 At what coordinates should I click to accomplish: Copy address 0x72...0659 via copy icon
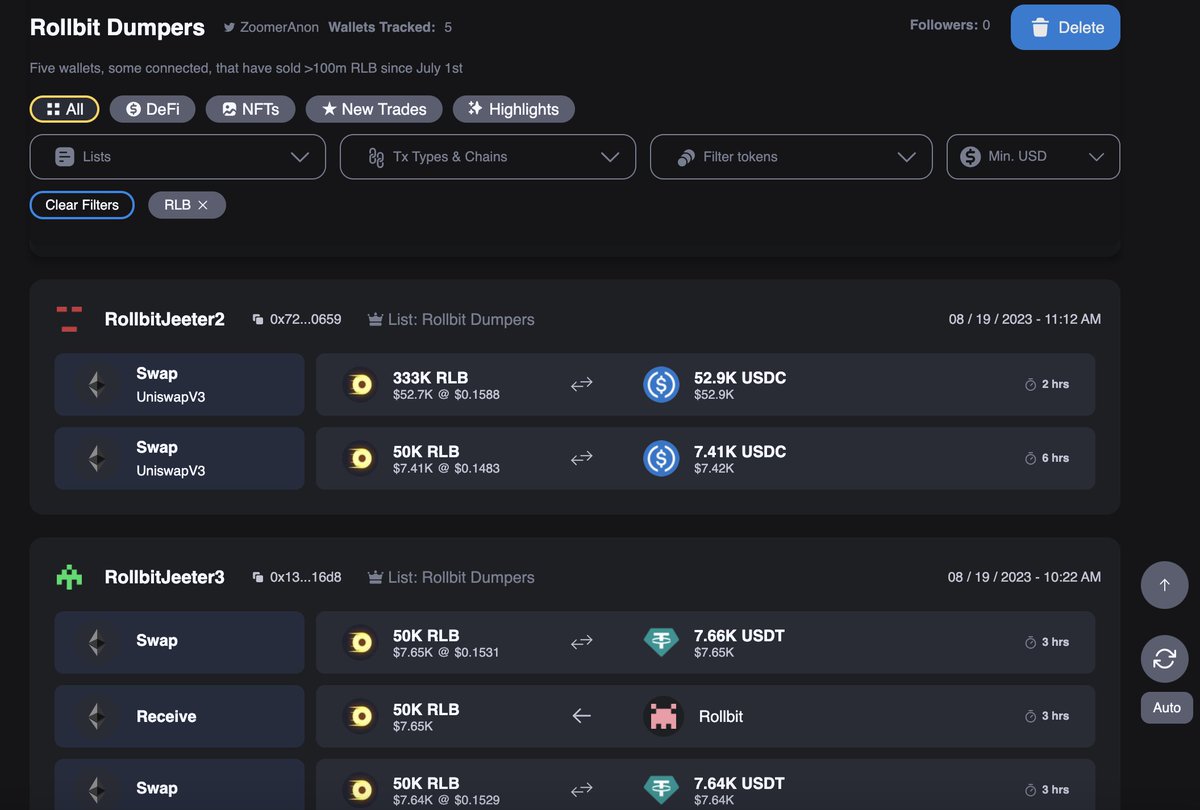coord(258,320)
